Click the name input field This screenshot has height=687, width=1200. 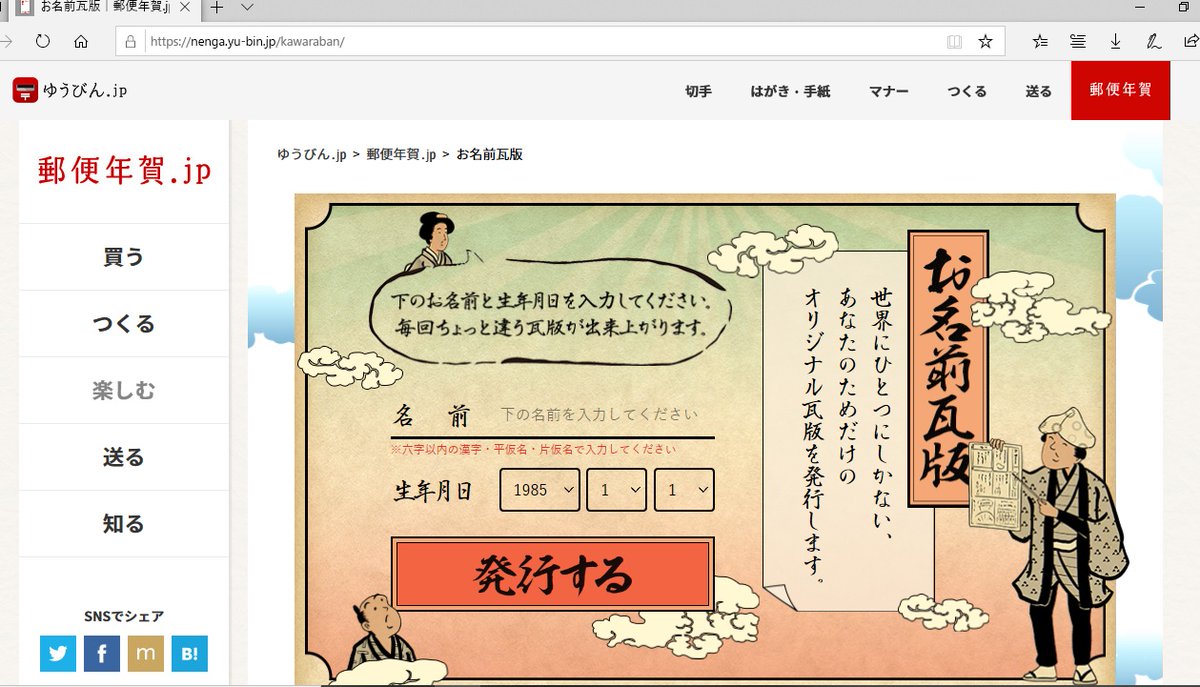(x=605, y=414)
